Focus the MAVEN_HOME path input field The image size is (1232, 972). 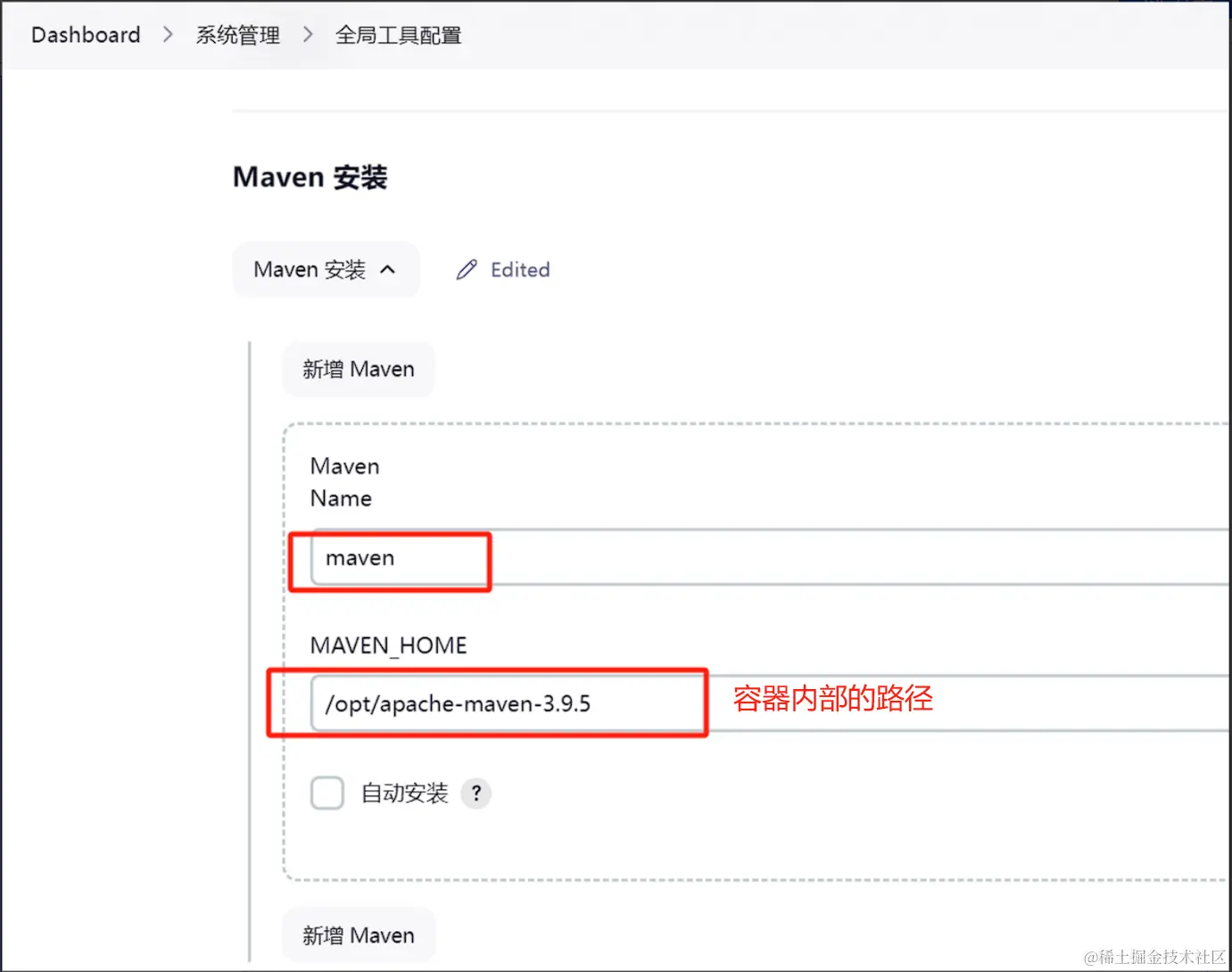[771, 703]
